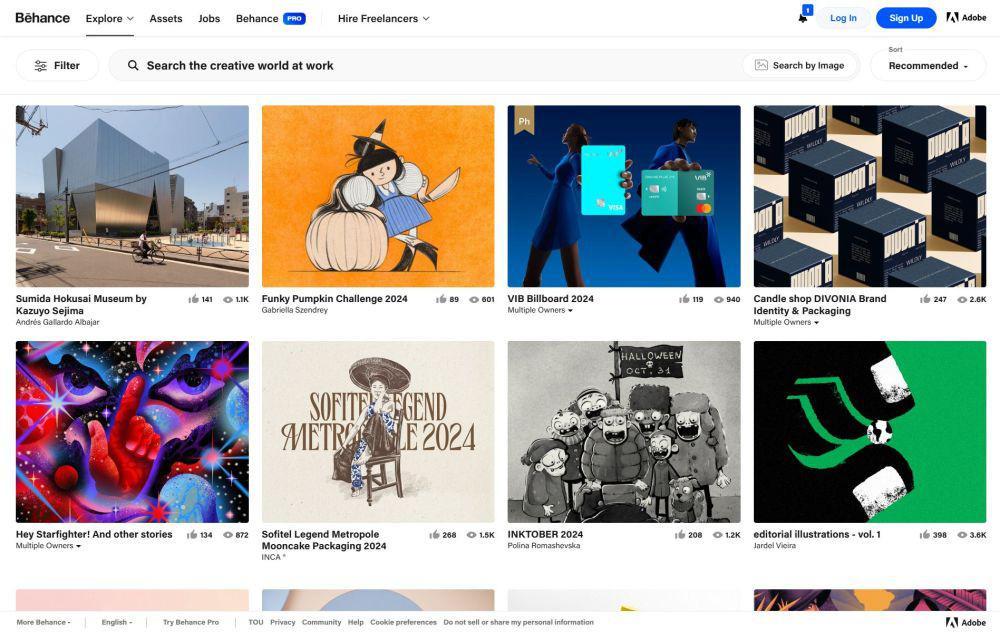Click the Behance logo
The width and height of the screenshot is (1000, 632).
point(43,18)
